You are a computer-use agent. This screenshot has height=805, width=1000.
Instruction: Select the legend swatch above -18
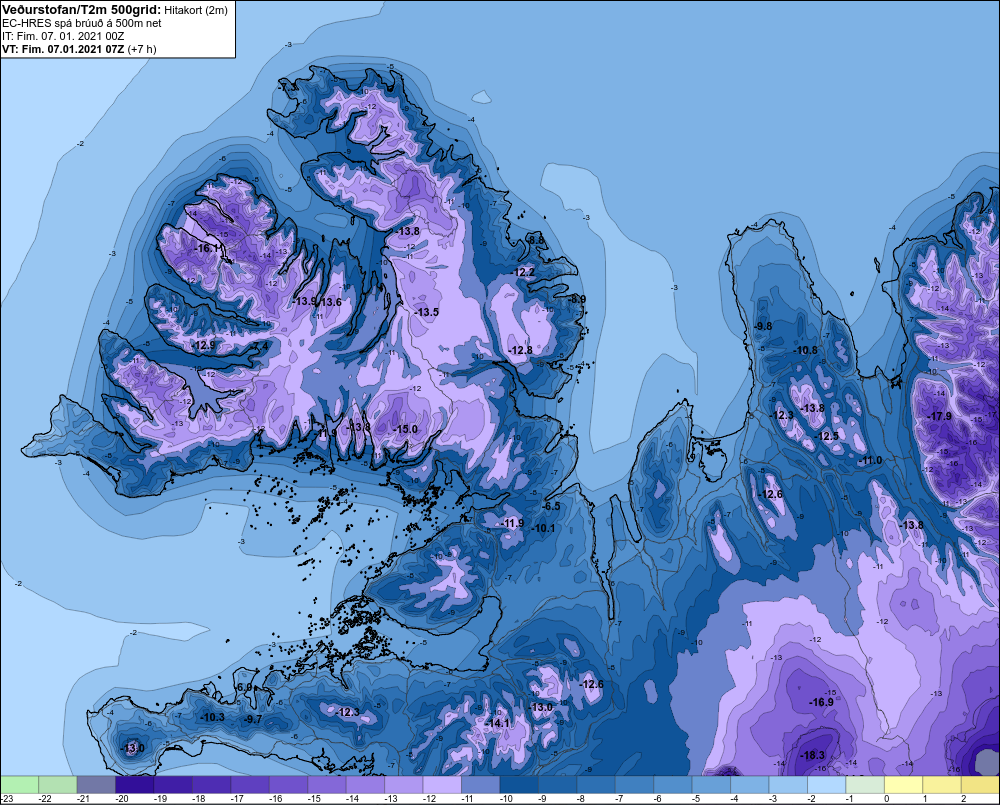(x=211, y=784)
